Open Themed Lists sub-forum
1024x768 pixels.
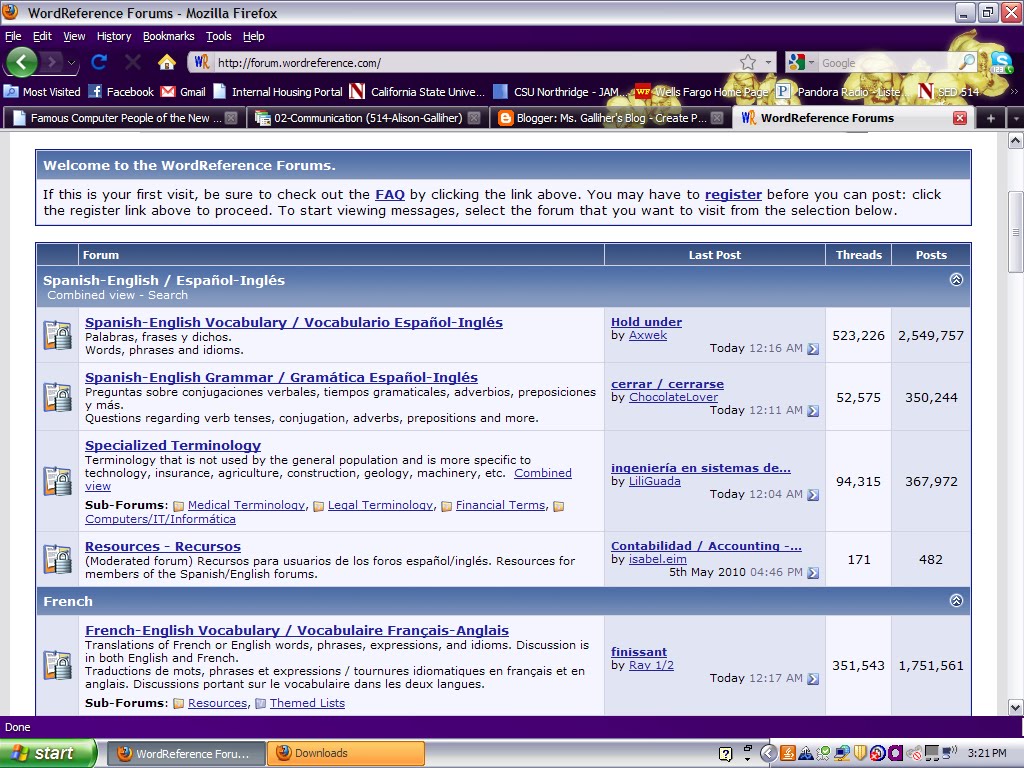(307, 703)
